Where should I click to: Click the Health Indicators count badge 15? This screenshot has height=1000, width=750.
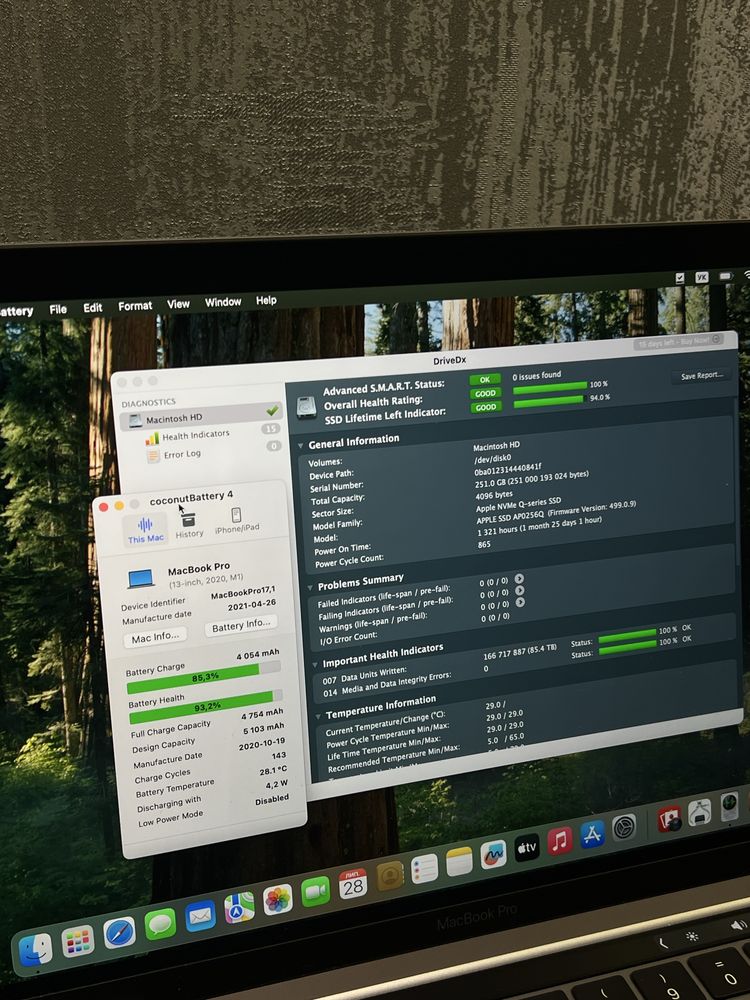pyautogui.click(x=271, y=429)
